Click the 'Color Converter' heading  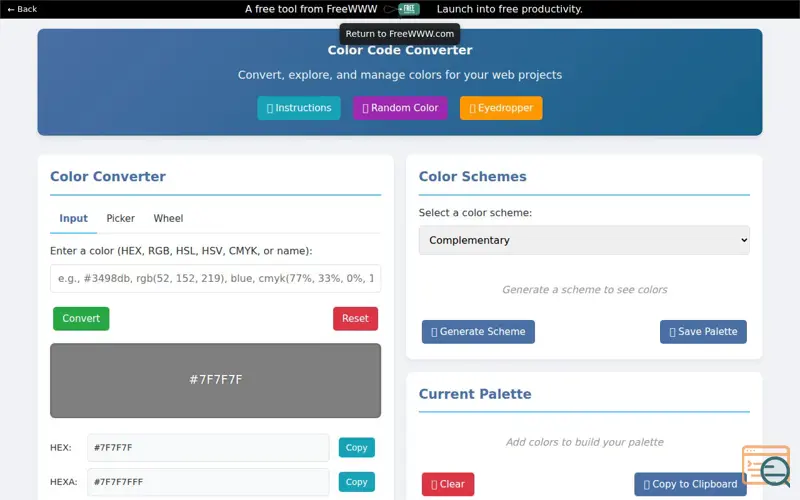pyautogui.click(x=108, y=177)
